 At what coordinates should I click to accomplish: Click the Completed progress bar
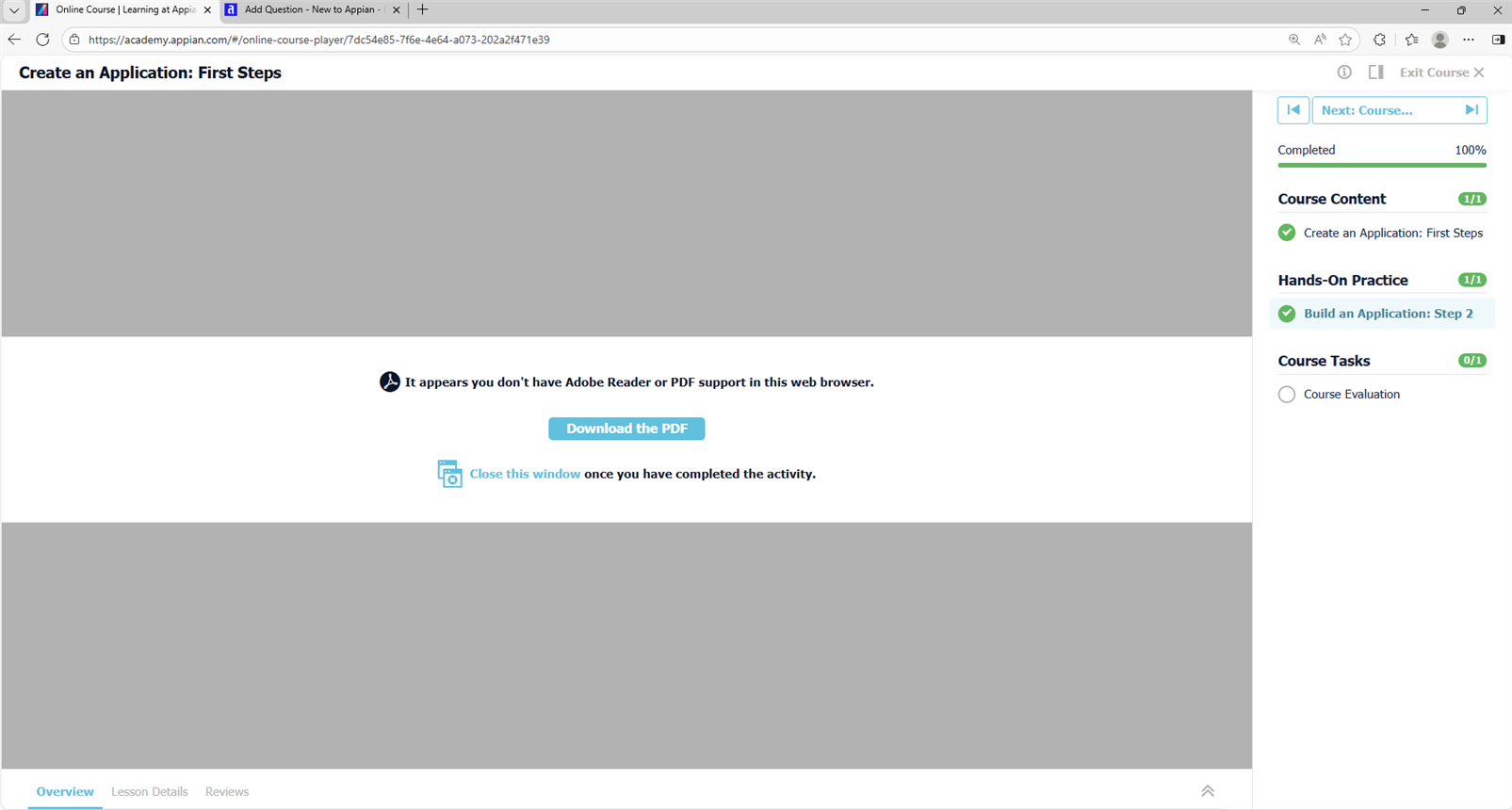pyautogui.click(x=1381, y=165)
